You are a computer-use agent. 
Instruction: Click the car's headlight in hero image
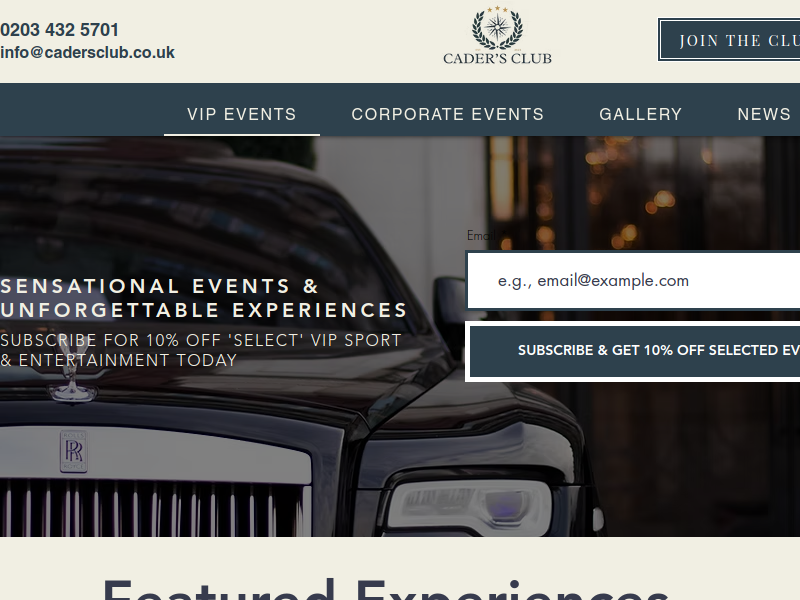[x=469, y=504]
